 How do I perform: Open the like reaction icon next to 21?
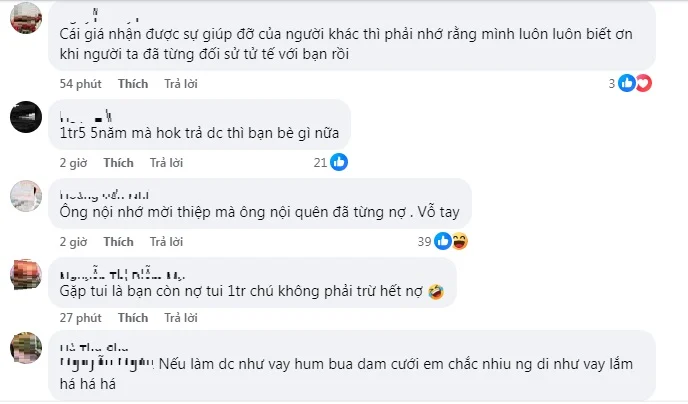point(339,162)
